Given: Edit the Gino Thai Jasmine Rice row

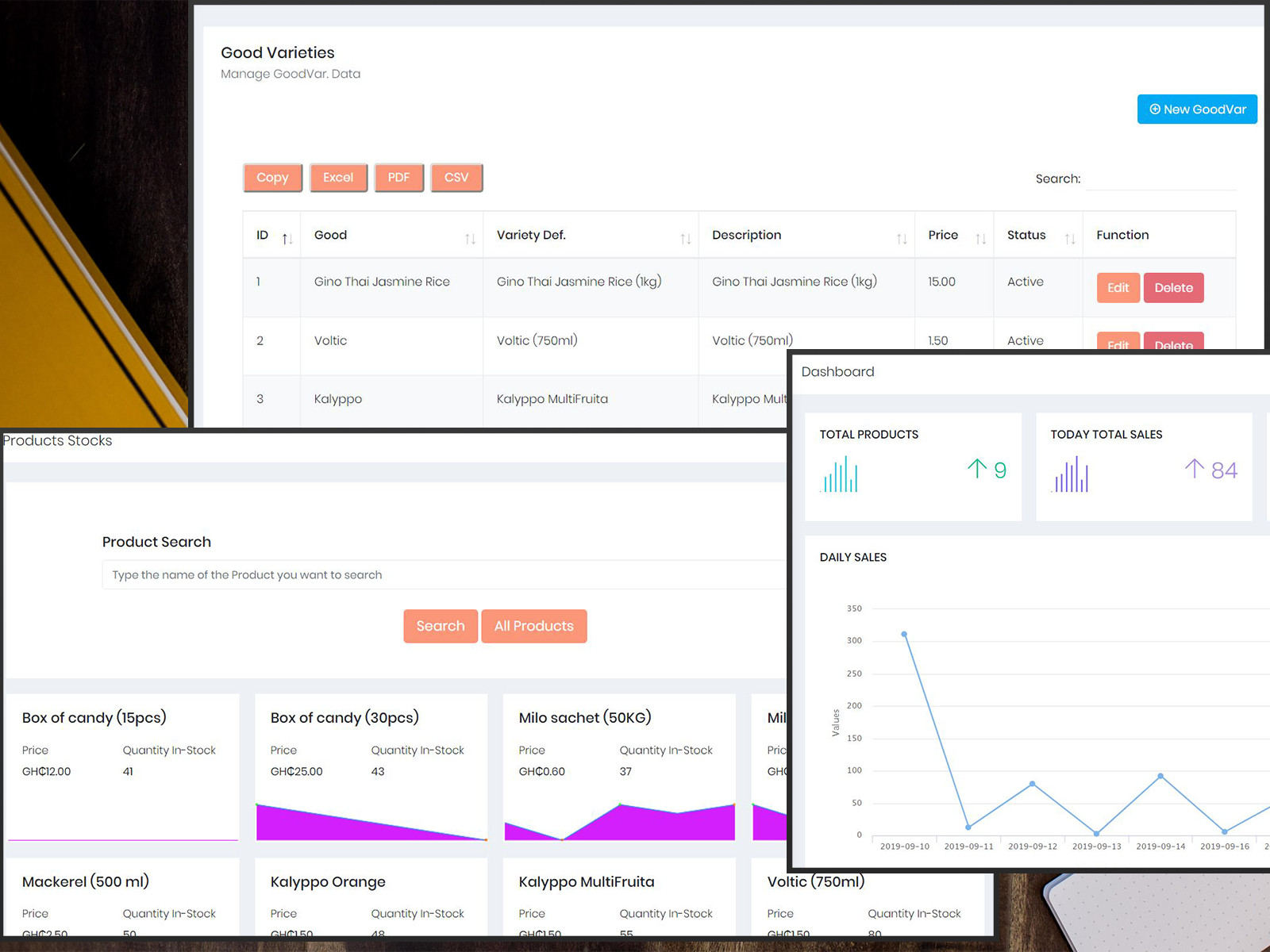Looking at the screenshot, I should coord(1118,288).
